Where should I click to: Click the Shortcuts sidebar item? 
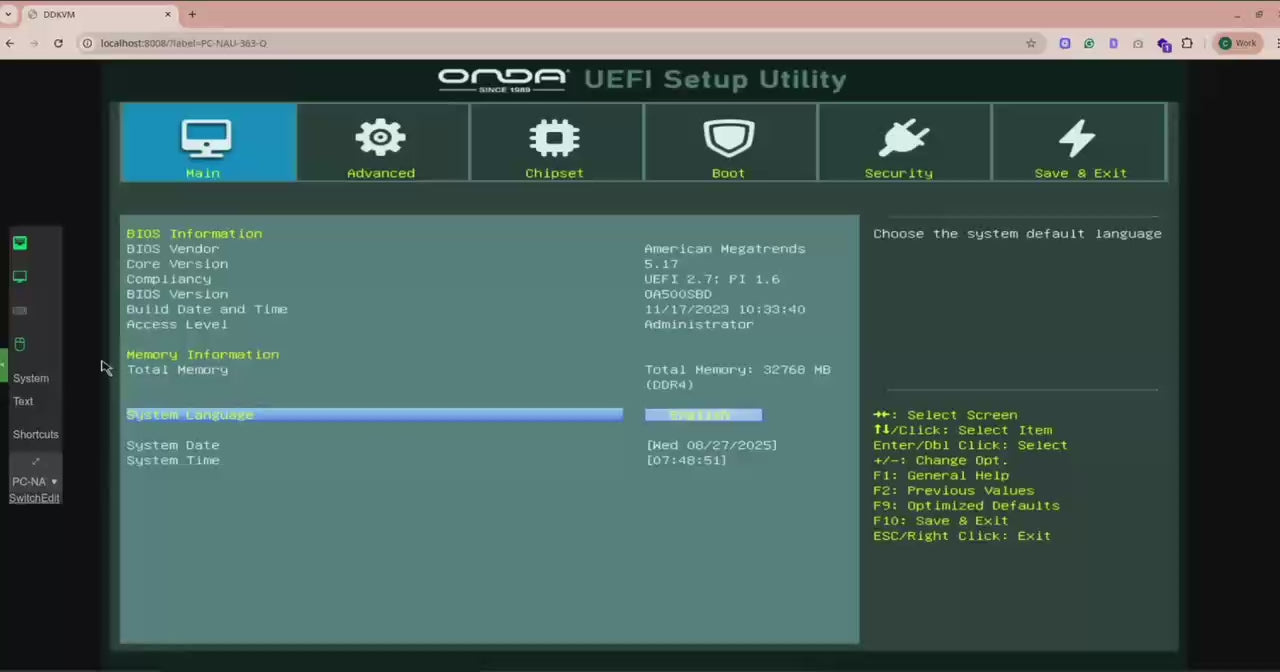[x=36, y=434]
